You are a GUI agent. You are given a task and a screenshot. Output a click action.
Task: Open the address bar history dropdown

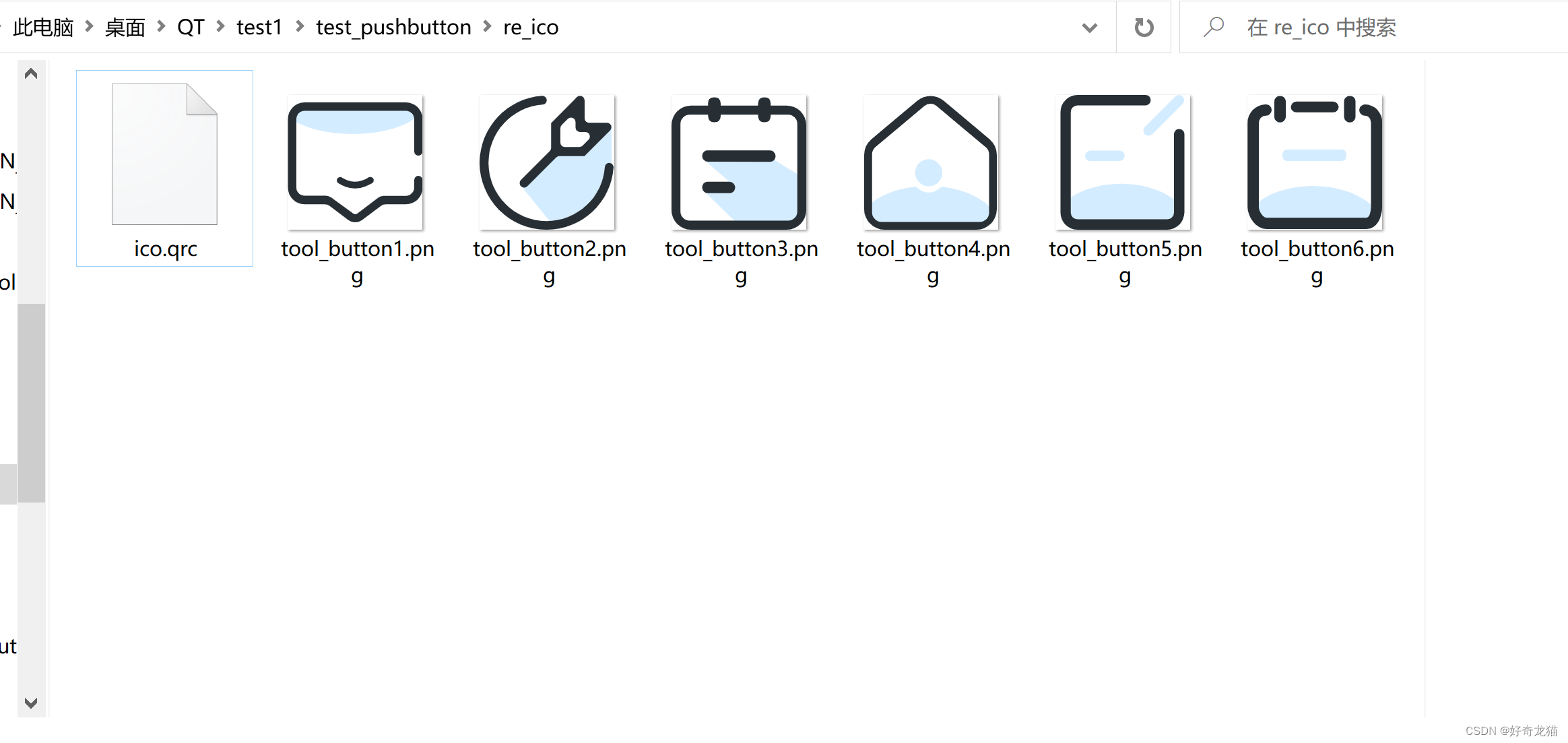1090,28
